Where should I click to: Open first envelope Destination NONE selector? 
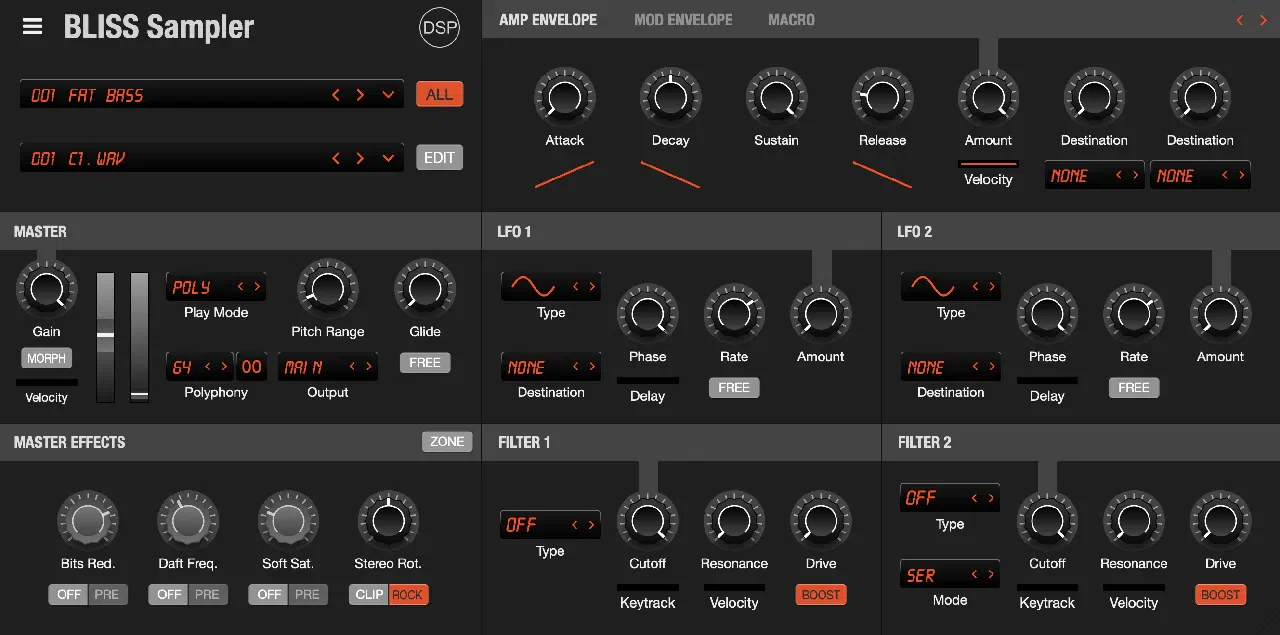click(x=1094, y=175)
